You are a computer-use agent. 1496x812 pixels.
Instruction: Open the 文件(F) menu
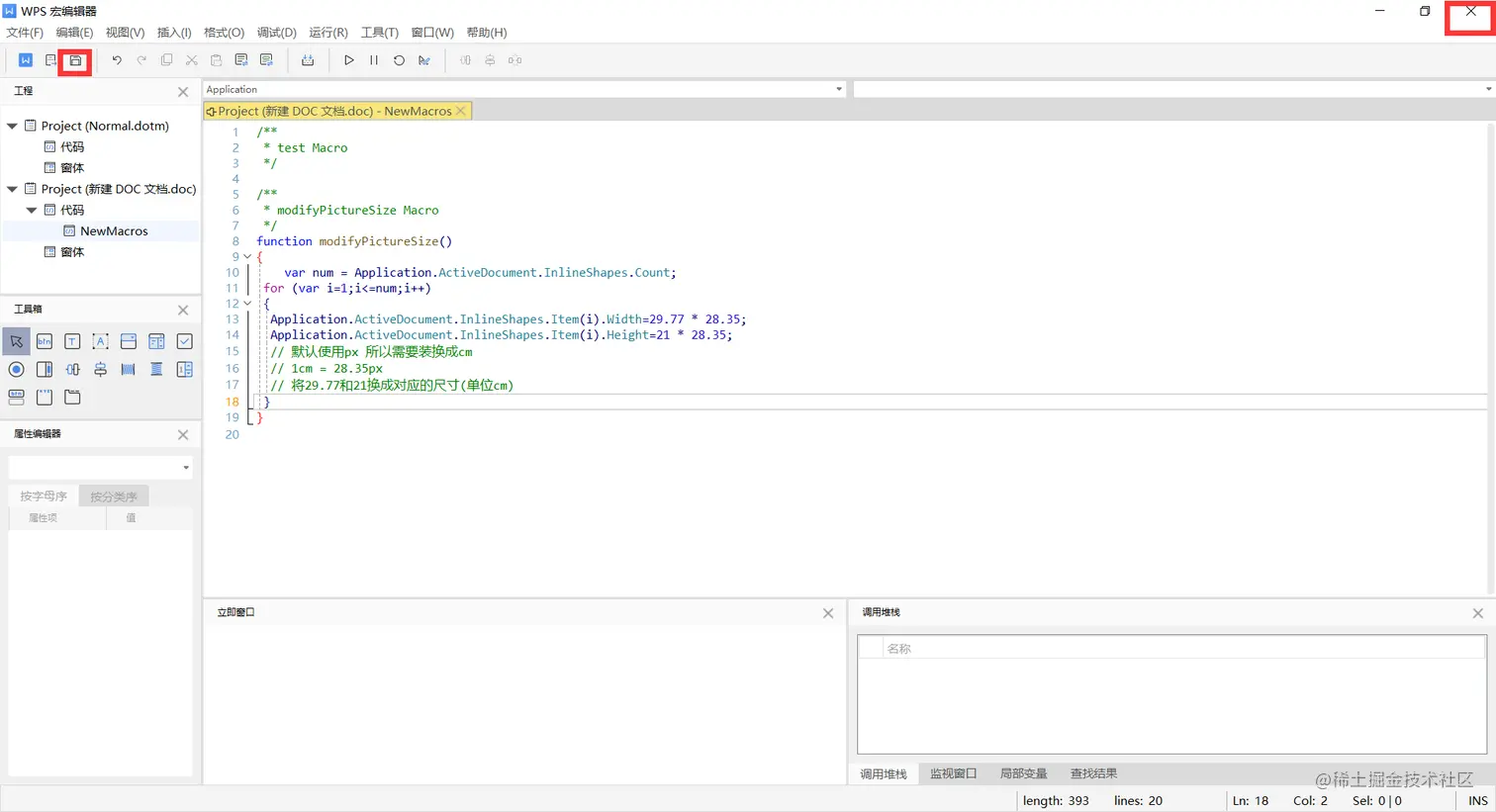point(25,33)
